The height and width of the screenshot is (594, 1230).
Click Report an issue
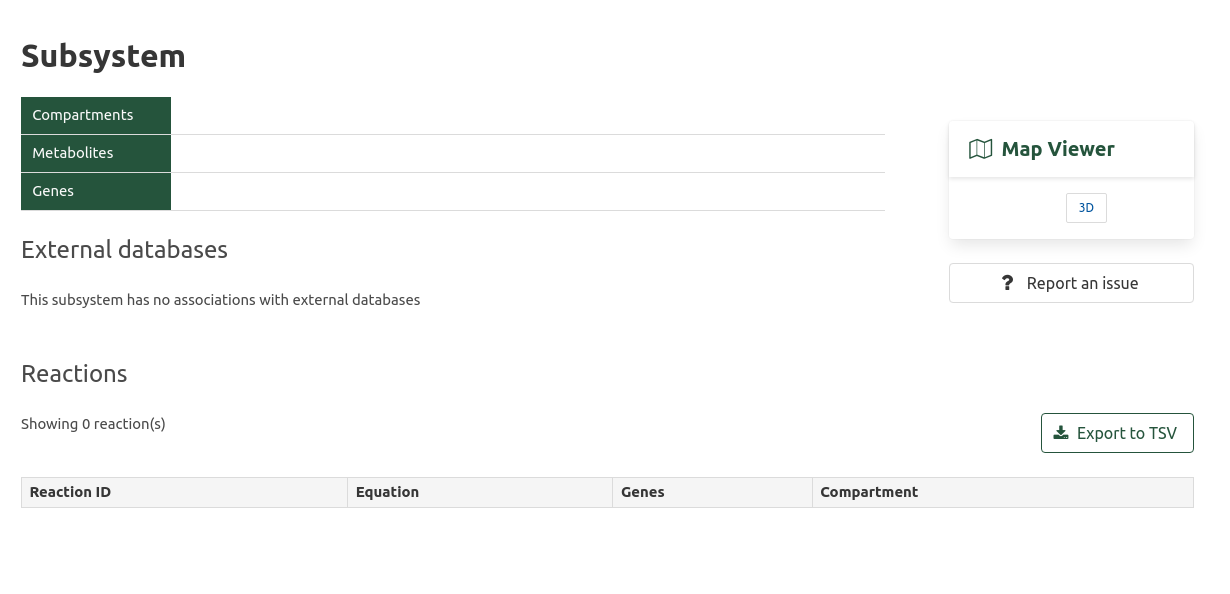click(x=1071, y=283)
